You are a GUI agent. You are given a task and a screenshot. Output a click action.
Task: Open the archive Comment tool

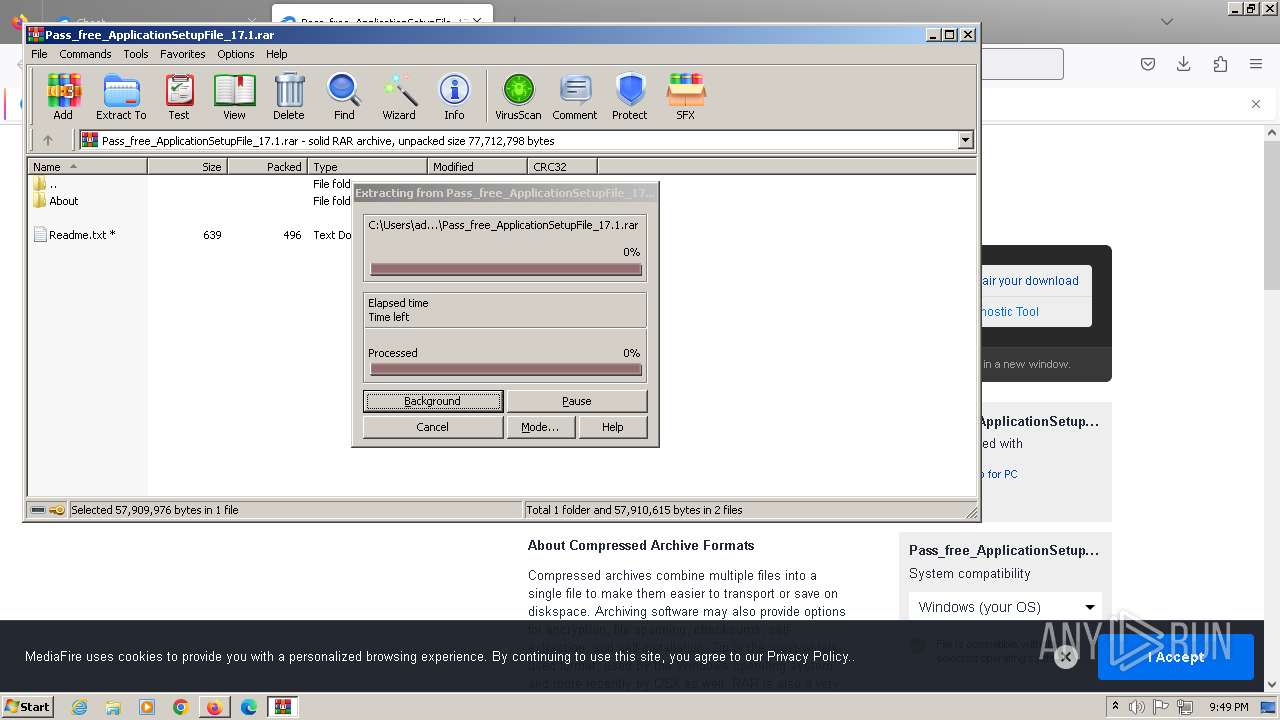(x=575, y=97)
